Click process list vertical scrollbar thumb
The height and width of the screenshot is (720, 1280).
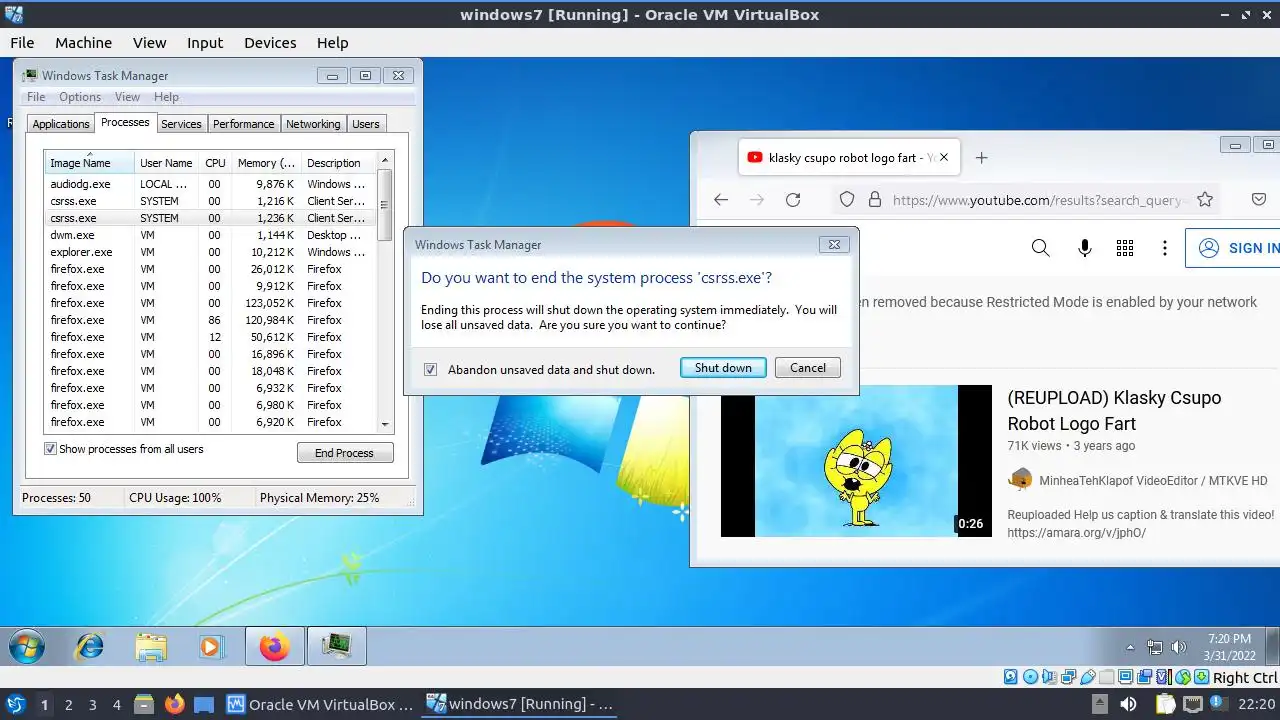pyautogui.click(x=384, y=205)
